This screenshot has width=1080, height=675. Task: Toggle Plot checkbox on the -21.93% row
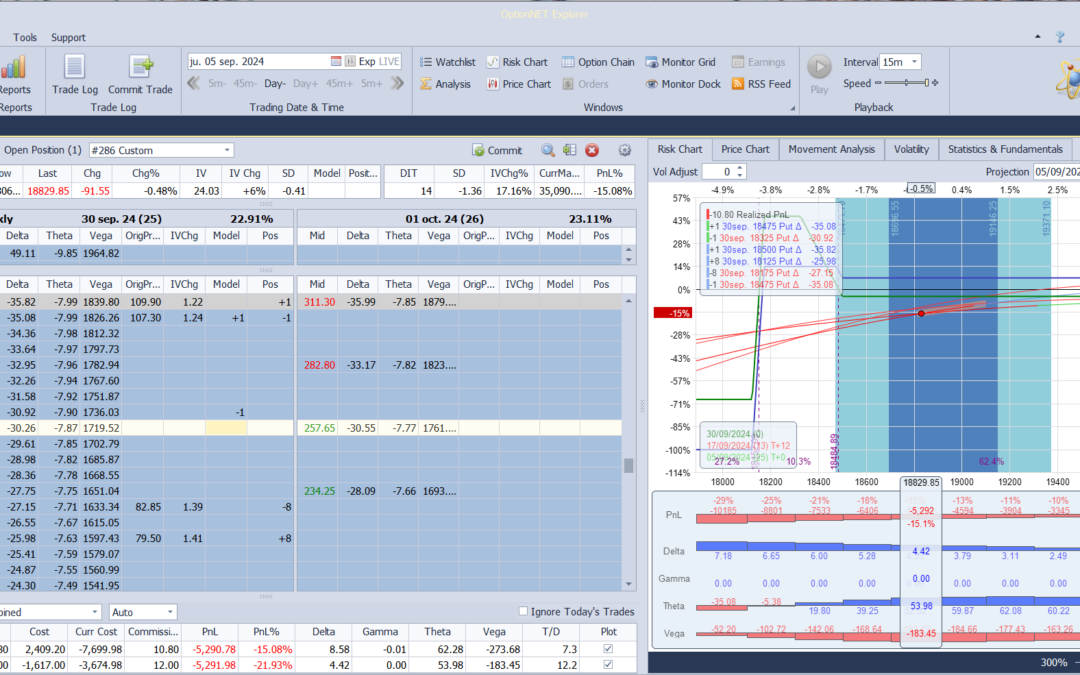[x=608, y=665]
